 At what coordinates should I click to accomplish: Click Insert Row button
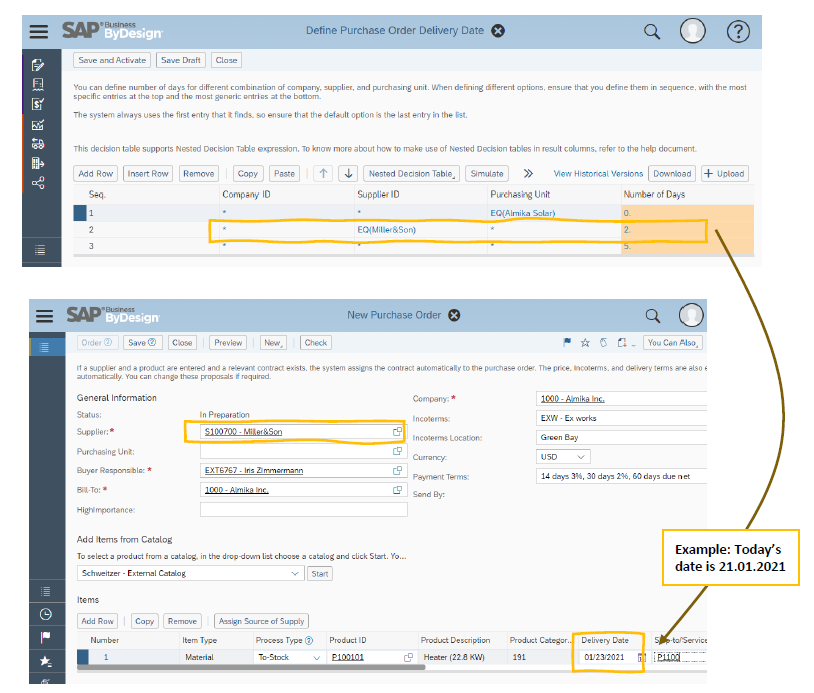coord(148,173)
